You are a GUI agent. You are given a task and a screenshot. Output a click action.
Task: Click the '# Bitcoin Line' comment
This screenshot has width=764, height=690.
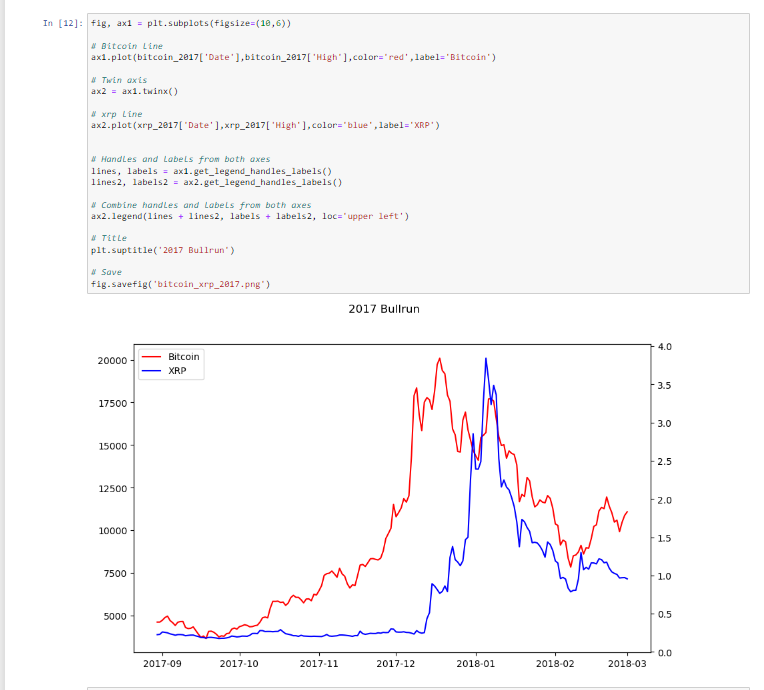(x=126, y=46)
